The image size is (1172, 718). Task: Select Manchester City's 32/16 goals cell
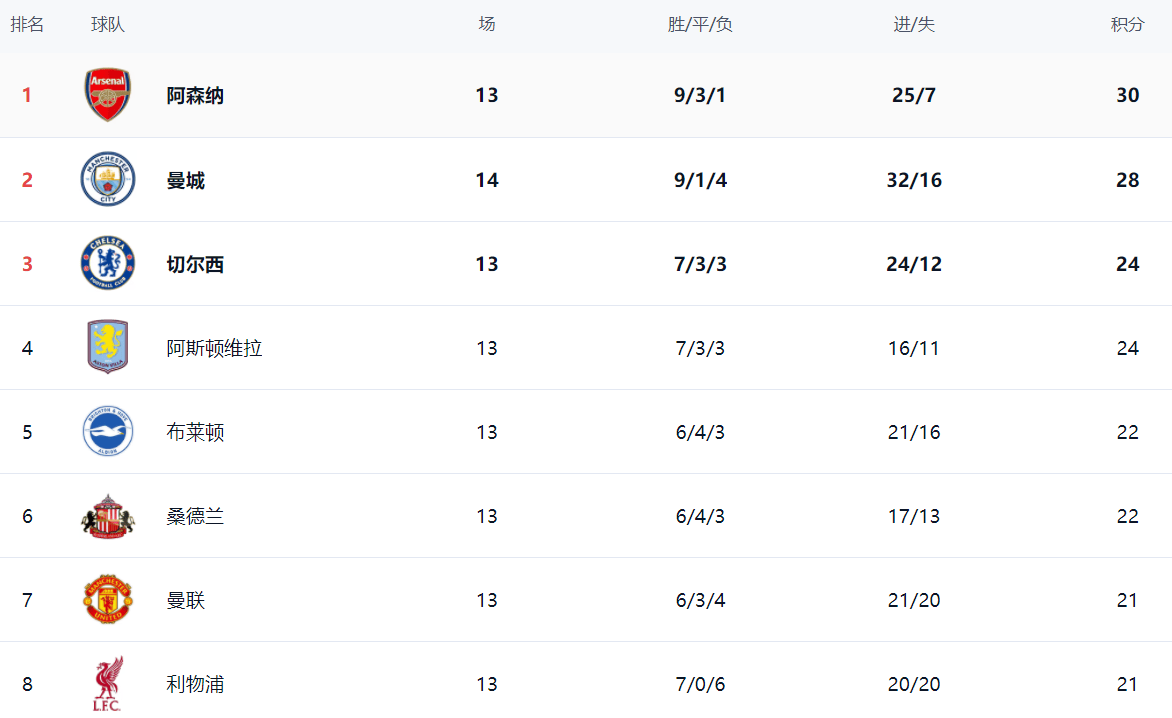[x=914, y=181]
